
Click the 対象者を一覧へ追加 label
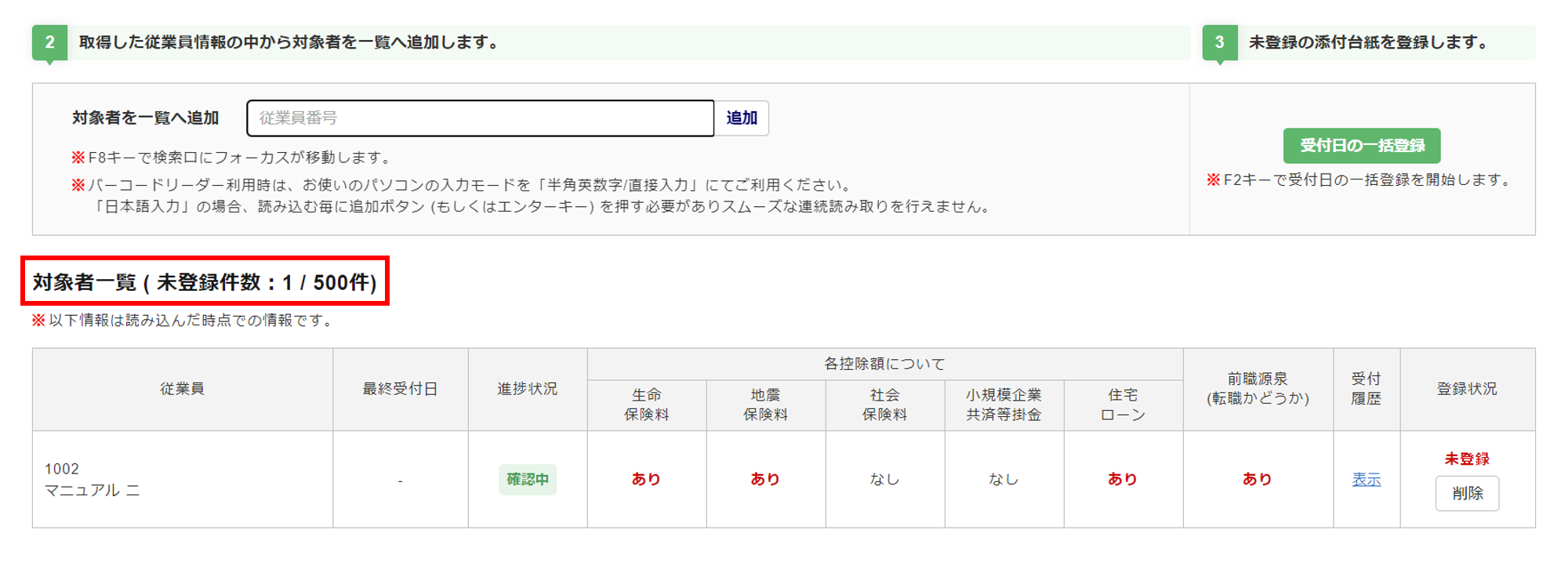point(146,118)
